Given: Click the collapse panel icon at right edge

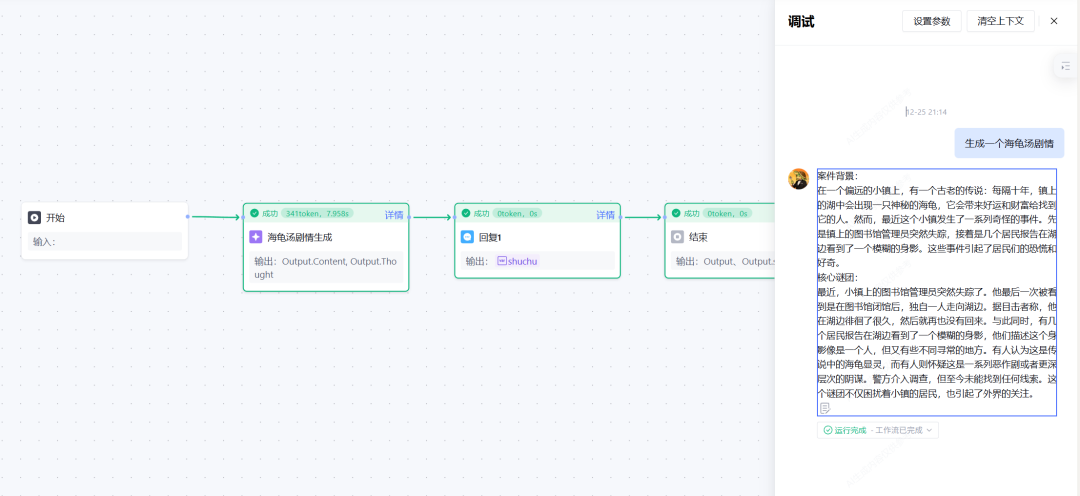Looking at the screenshot, I should [x=1066, y=66].
